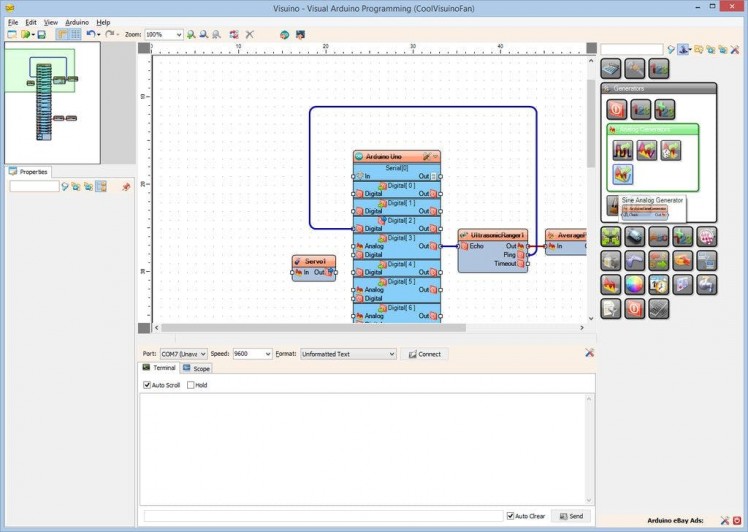Click the Send button
The image size is (748, 532).
click(571, 516)
